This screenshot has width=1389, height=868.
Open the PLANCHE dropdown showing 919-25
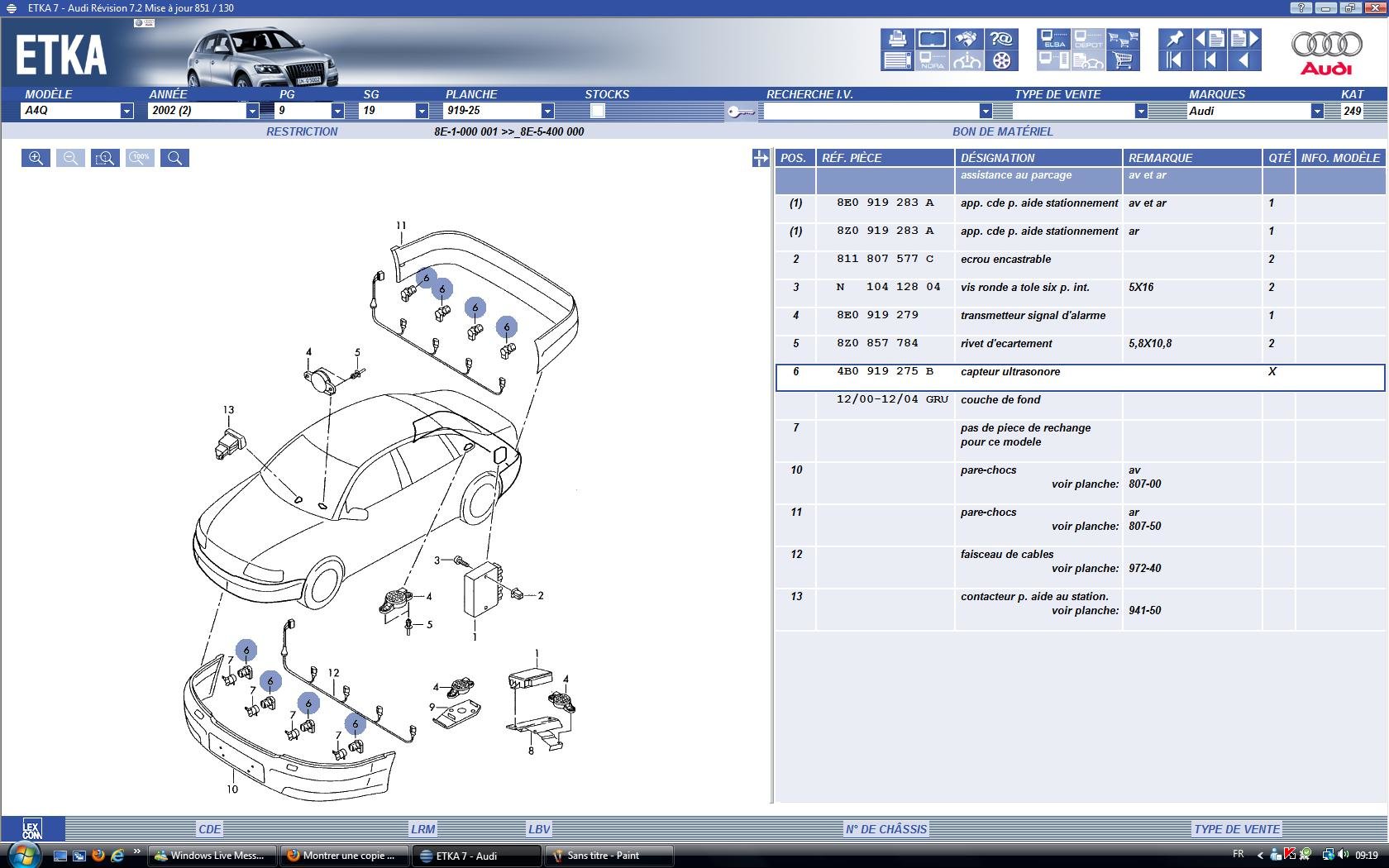tap(547, 111)
